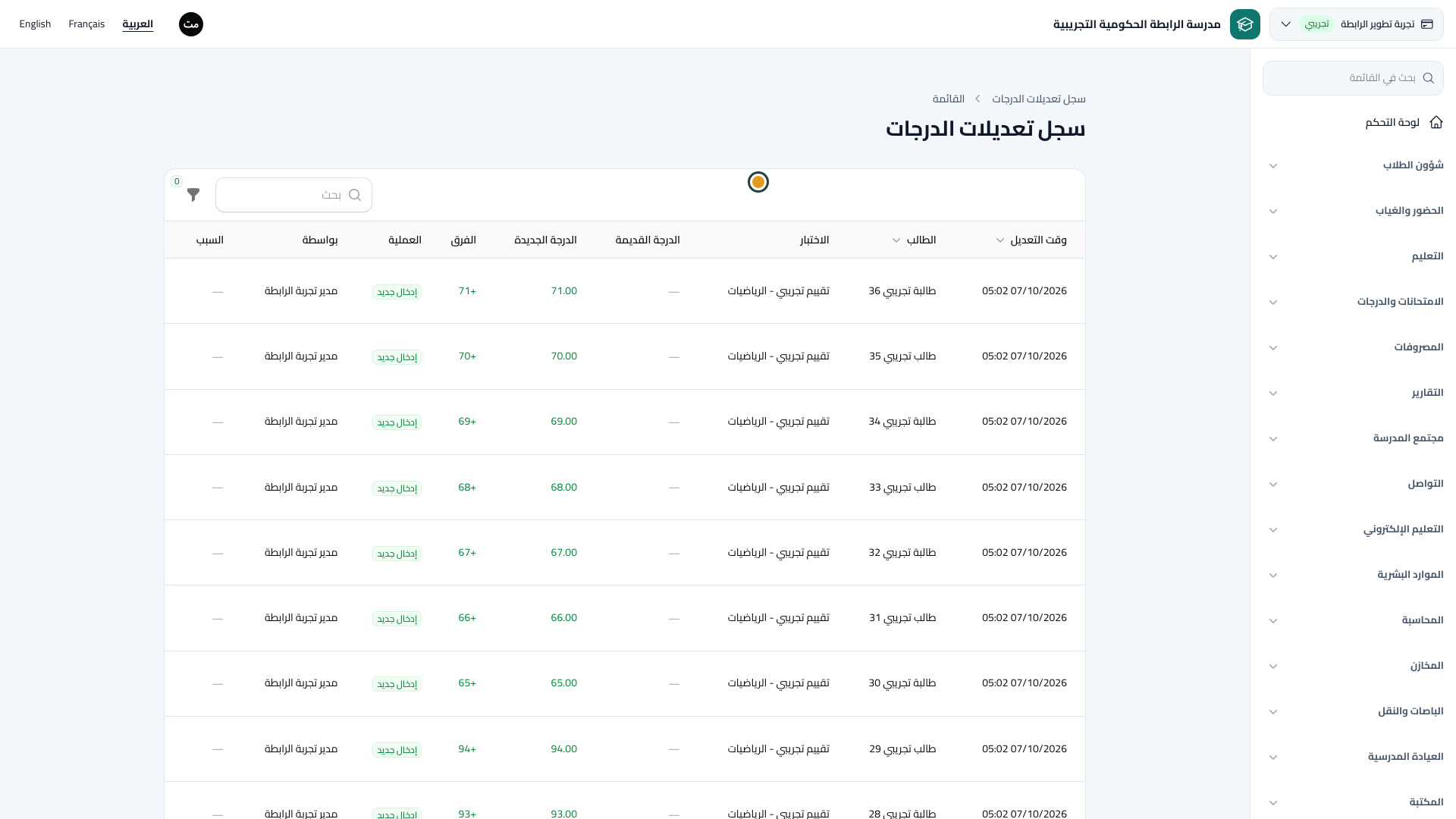
Task: Open the user avatar menu
Action: (191, 24)
